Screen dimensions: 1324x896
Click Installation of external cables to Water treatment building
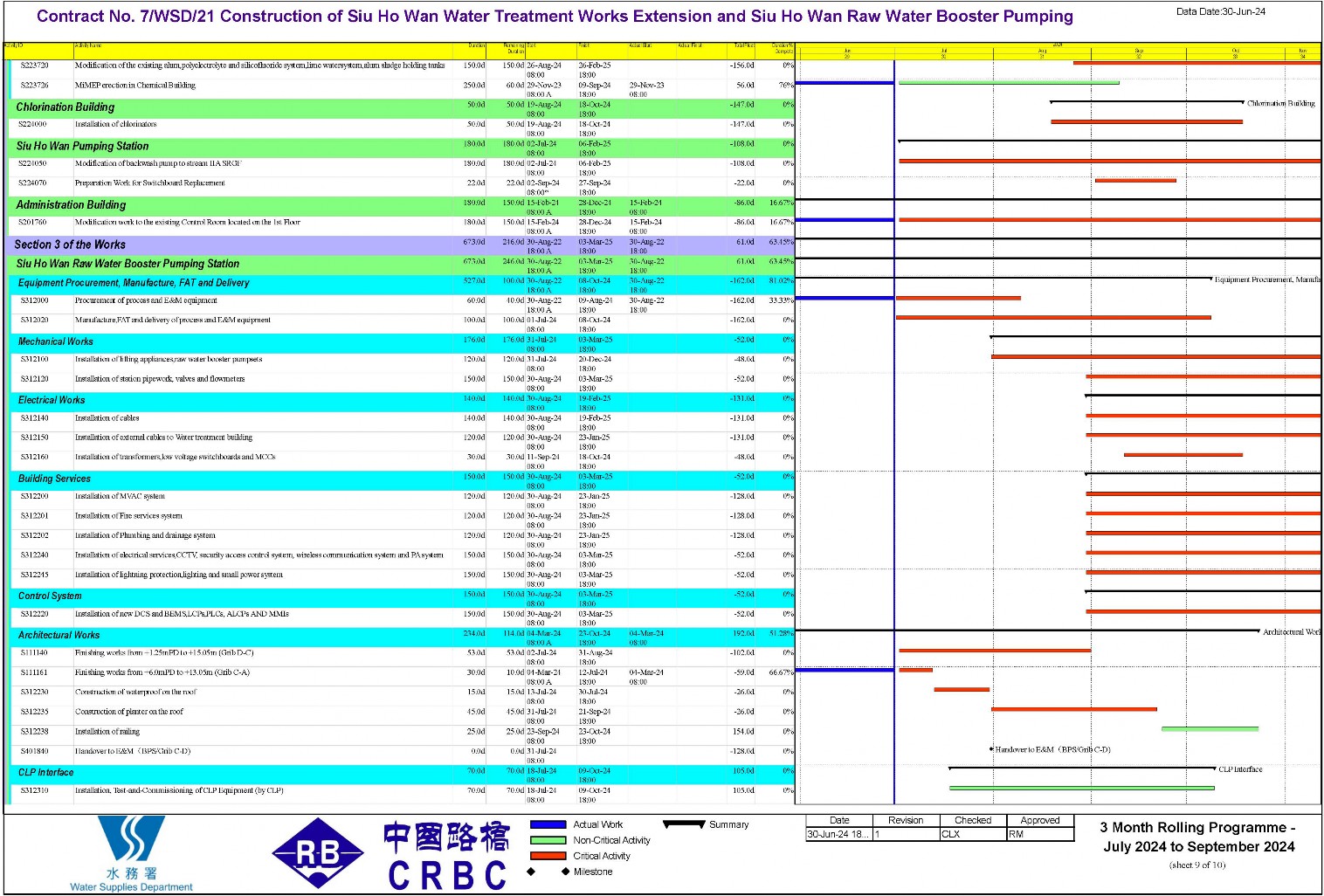click(163, 438)
